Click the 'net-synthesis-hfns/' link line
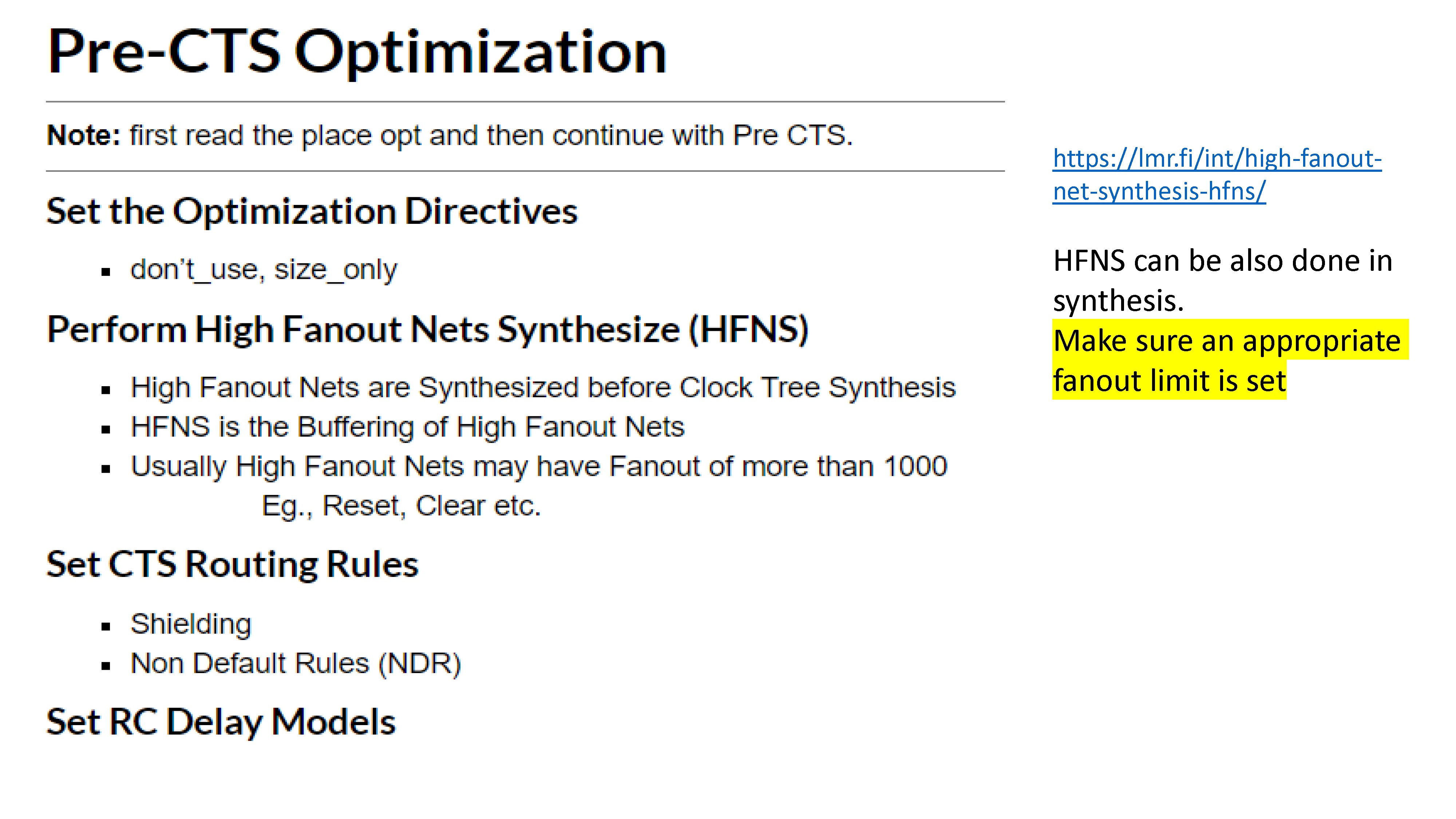The width and height of the screenshot is (1456, 819). (1159, 191)
